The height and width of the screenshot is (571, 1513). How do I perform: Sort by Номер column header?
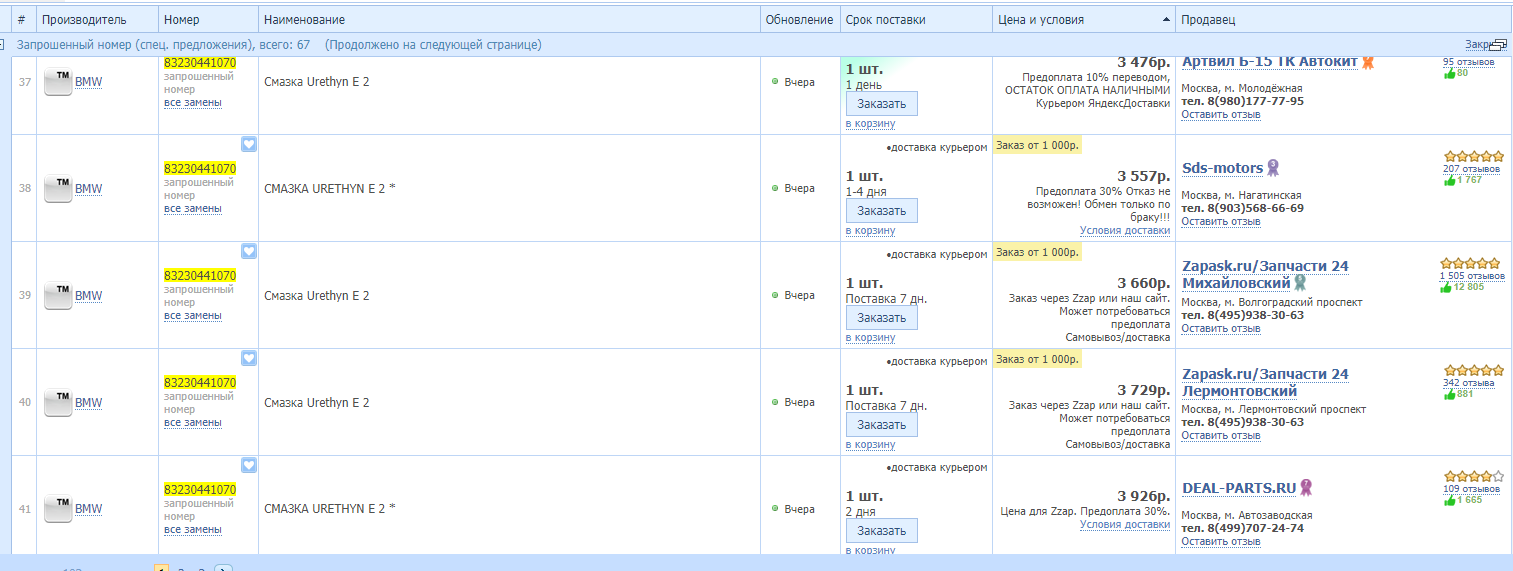[208, 19]
